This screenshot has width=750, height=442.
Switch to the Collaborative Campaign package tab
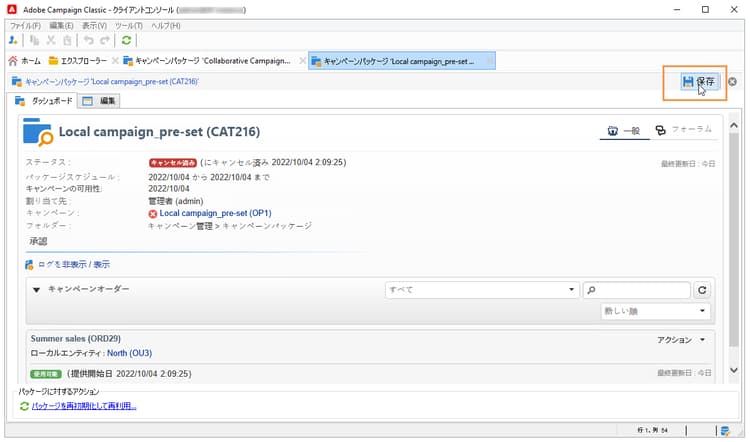click(207, 61)
